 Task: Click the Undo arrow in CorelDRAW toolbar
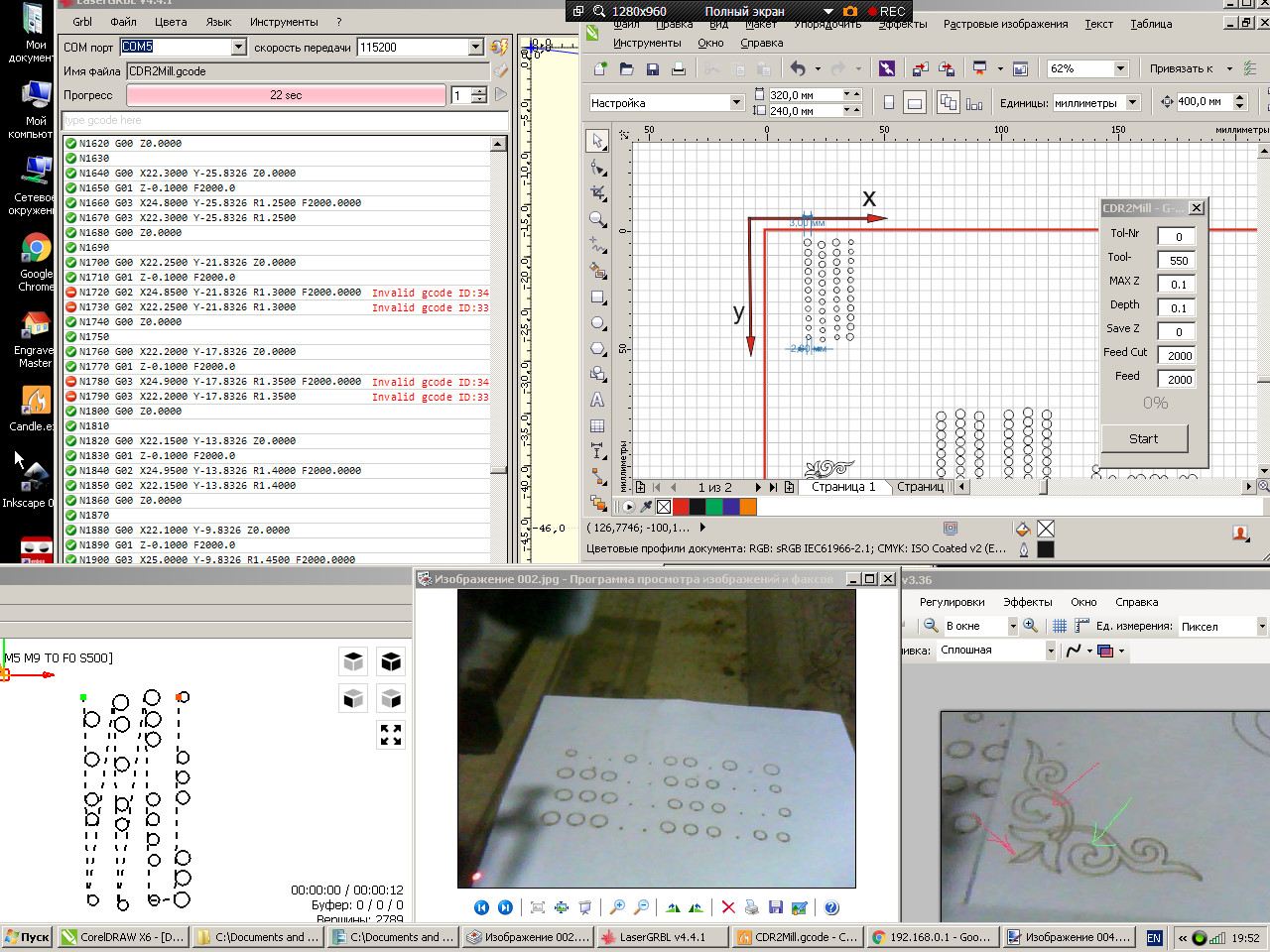[x=798, y=68]
